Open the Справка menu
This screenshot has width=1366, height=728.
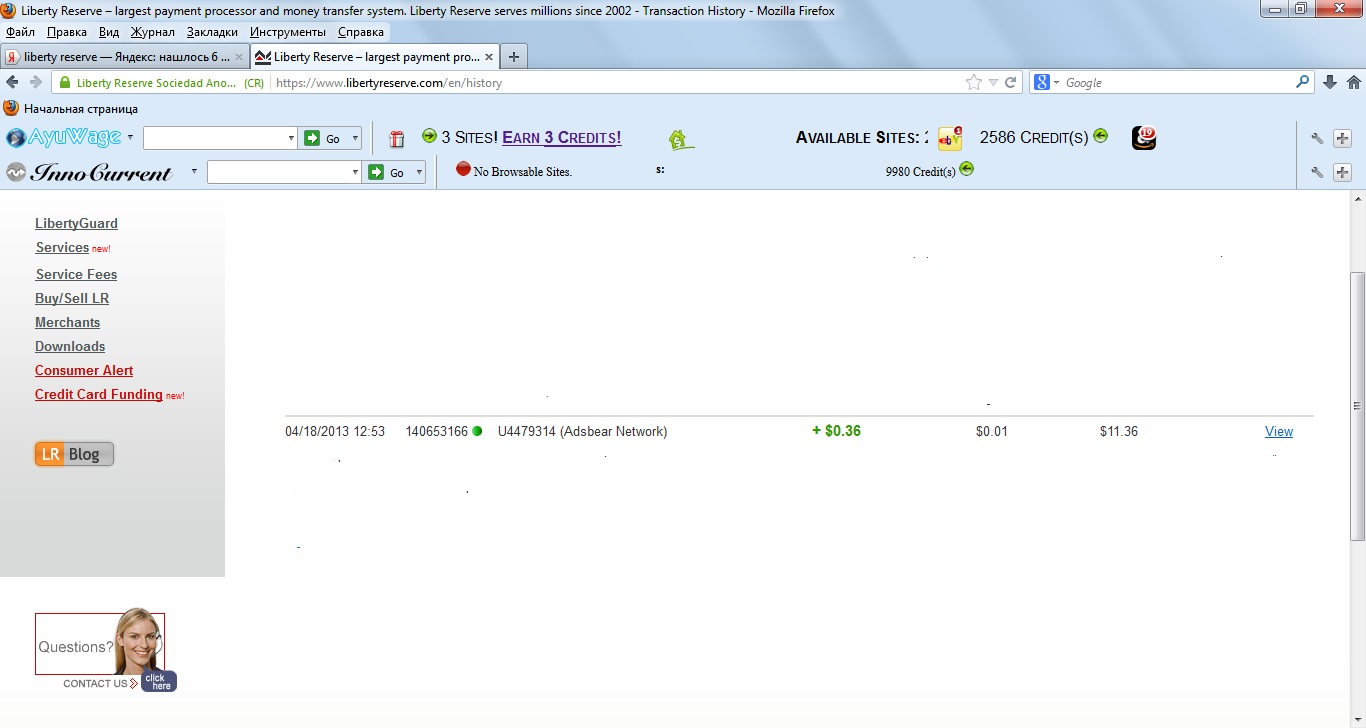coord(360,32)
